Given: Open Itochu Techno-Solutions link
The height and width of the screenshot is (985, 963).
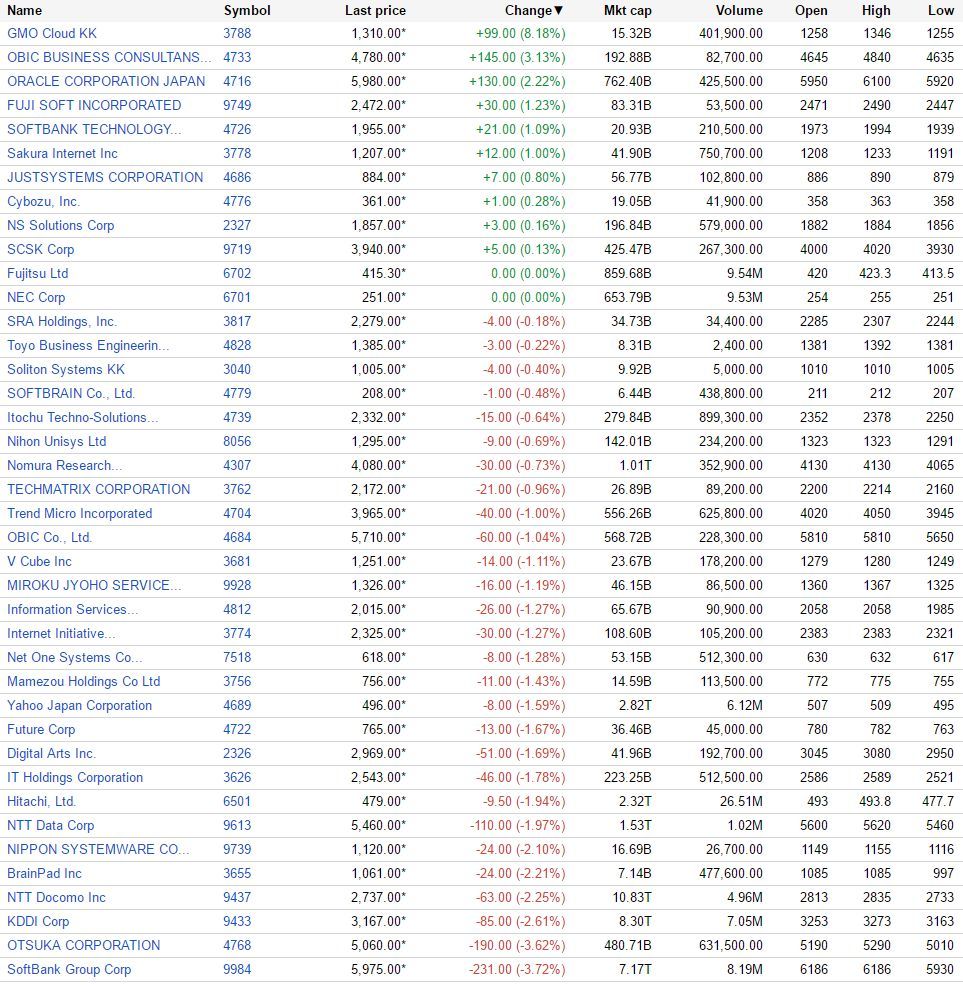Looking at the screenshot, I should pos(83,417).
